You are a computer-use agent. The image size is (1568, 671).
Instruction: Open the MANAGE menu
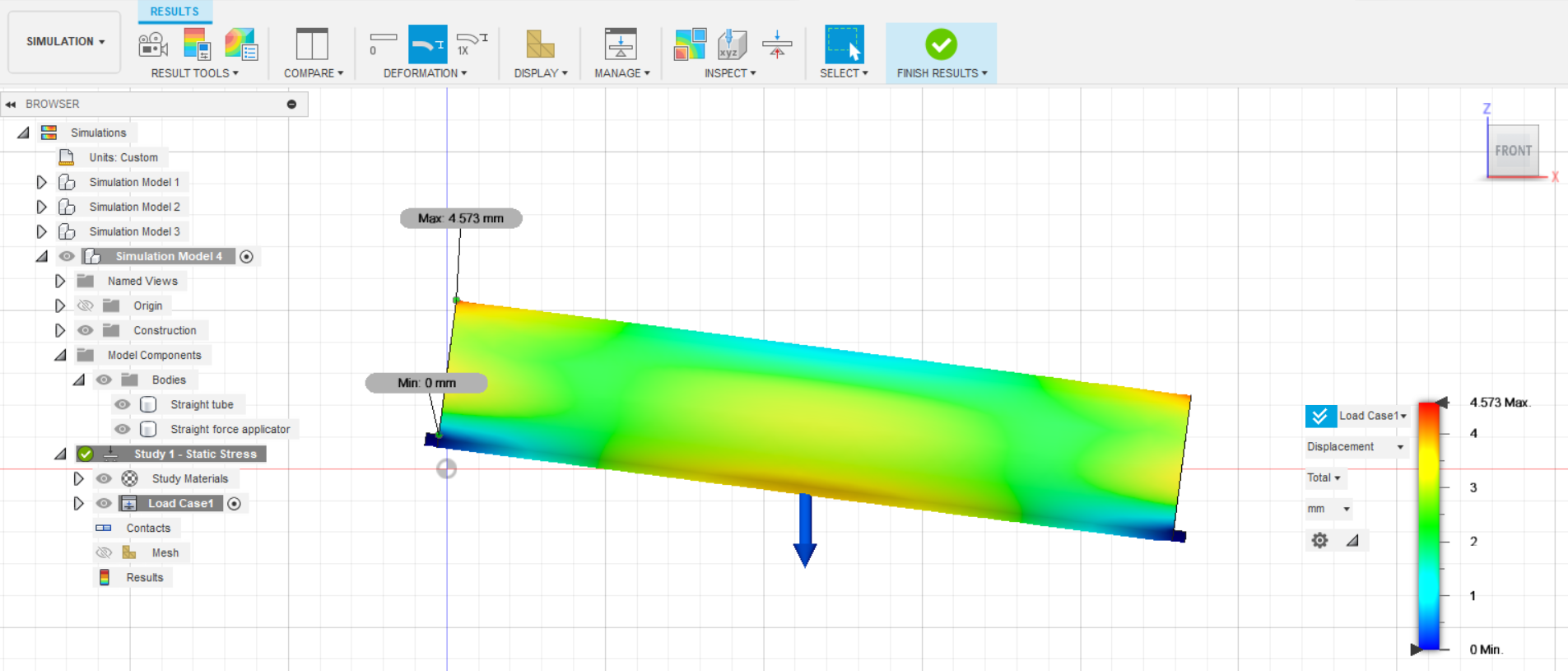(x=622, y=73)
